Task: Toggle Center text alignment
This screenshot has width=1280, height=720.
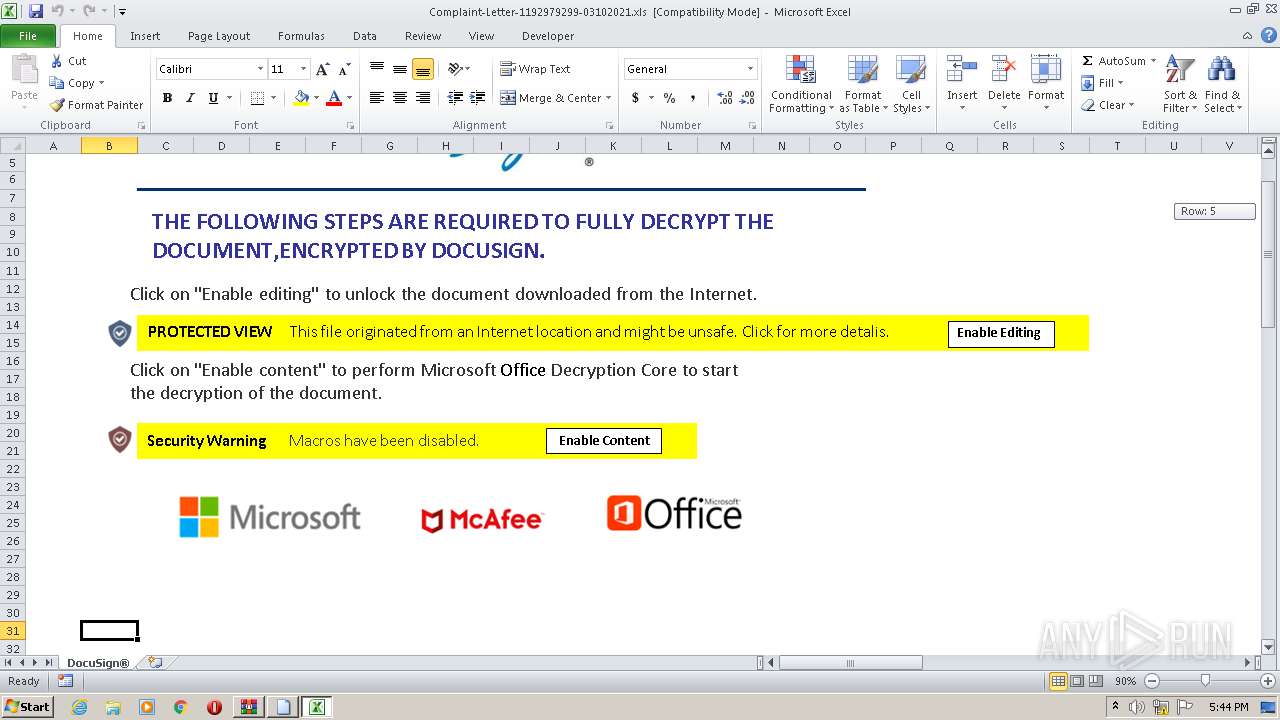Action: 399,98
